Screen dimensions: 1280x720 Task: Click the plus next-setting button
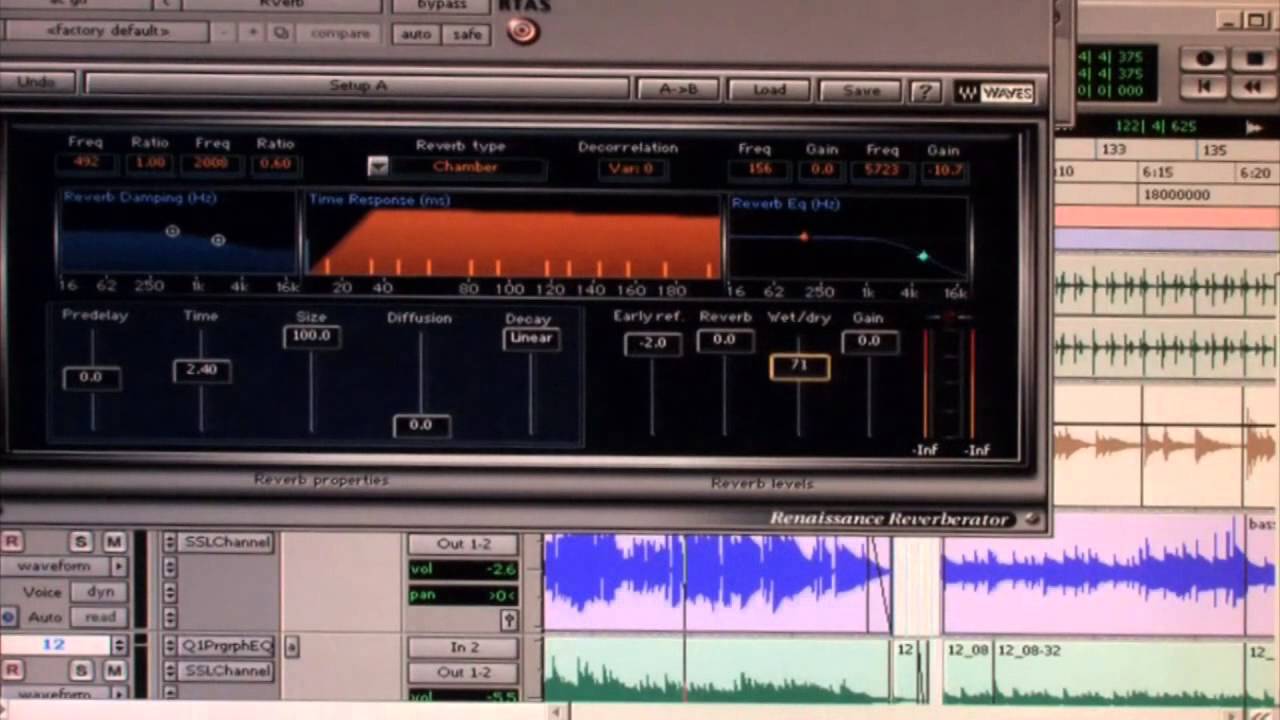[x=253, y=33]
